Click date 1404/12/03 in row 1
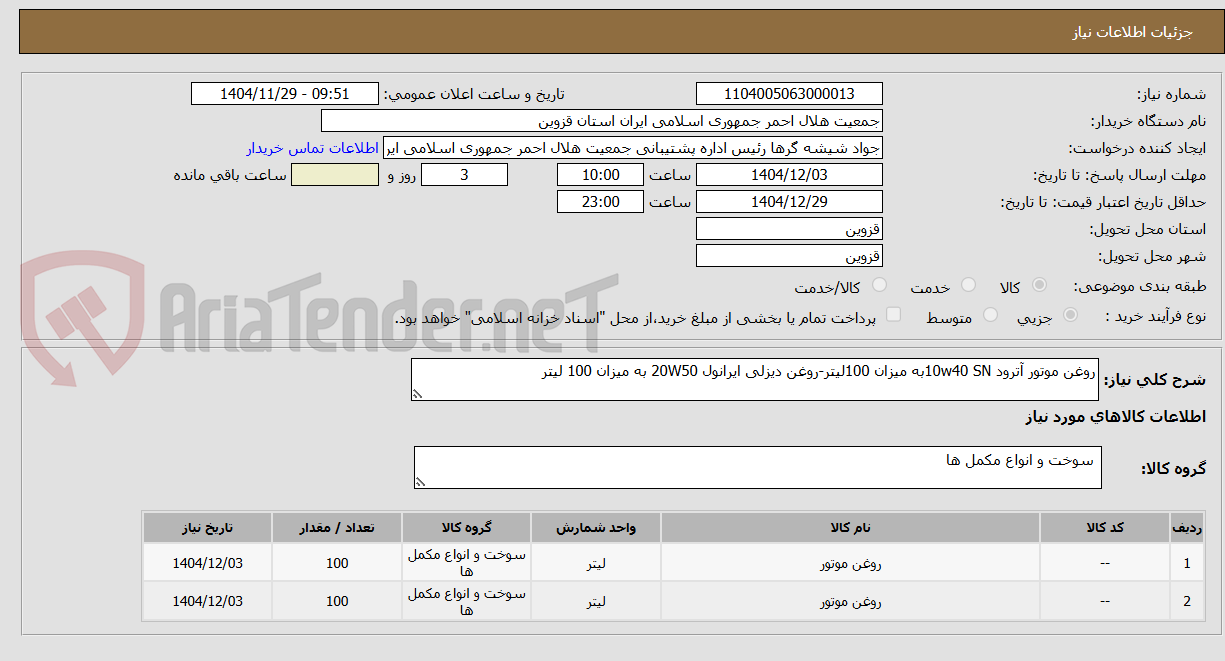The image size is (1225, 661). coord(208,563)
